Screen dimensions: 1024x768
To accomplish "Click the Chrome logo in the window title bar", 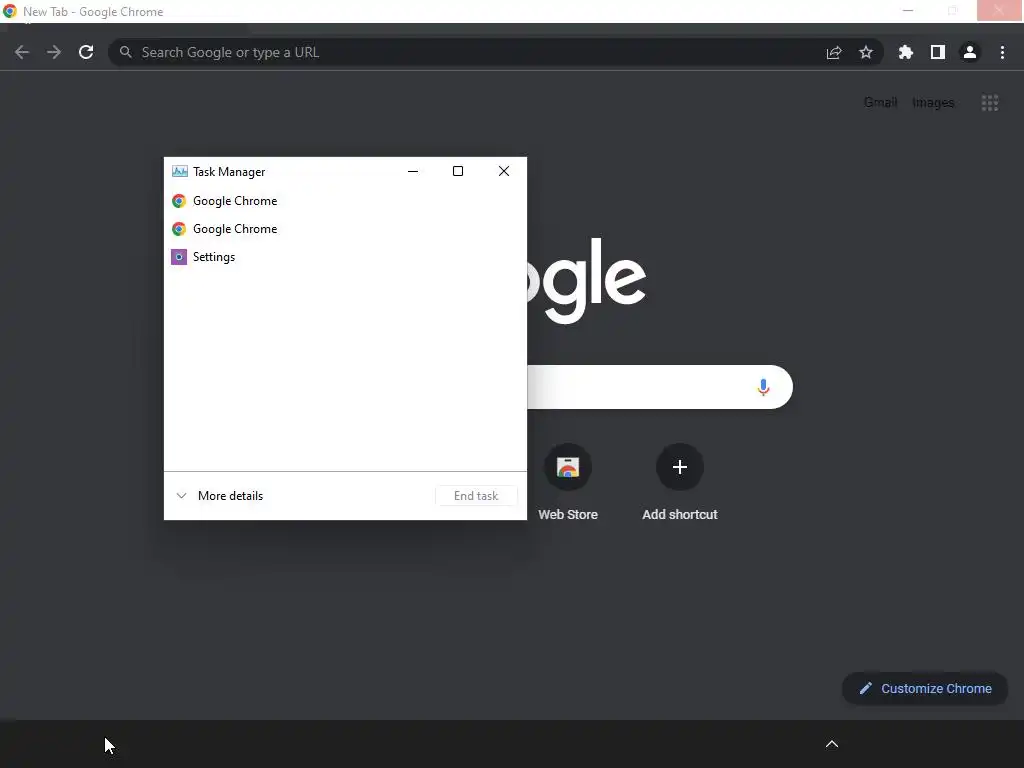I will click(x=9, y=11).
